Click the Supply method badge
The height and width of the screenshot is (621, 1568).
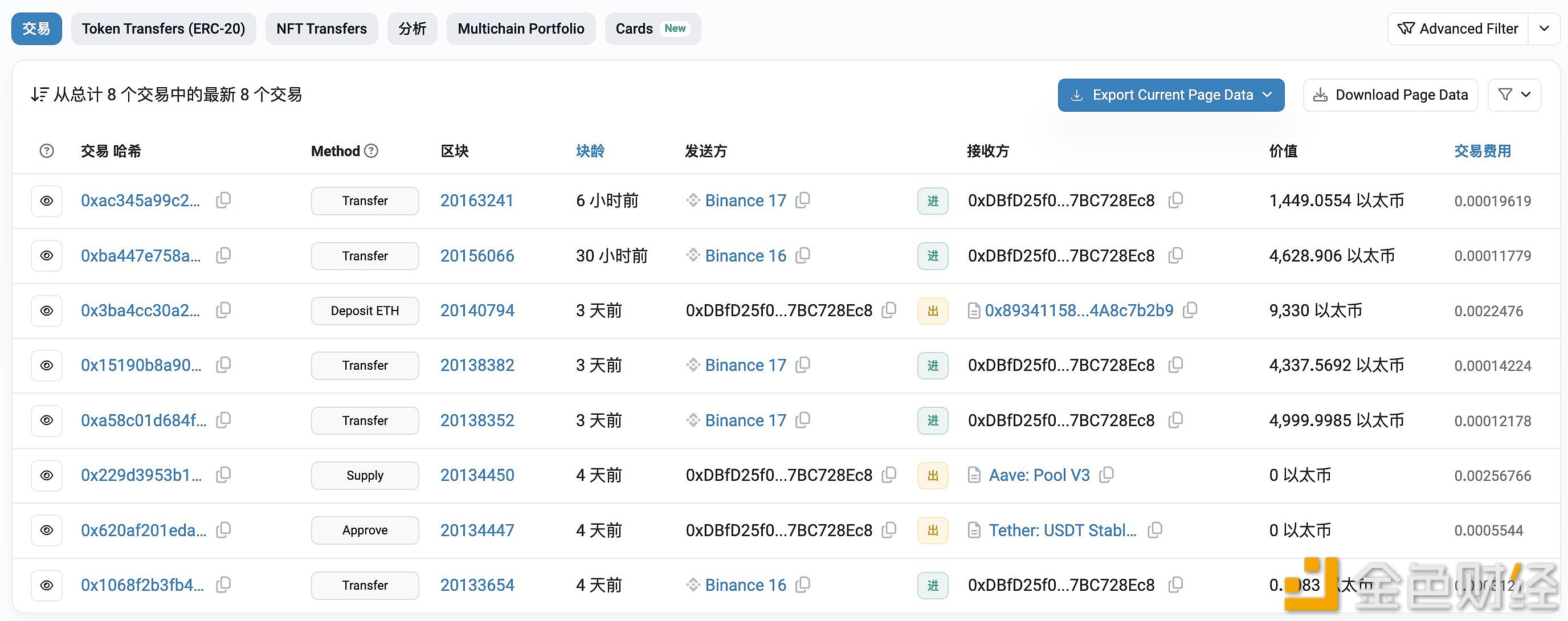click(365, 476)
